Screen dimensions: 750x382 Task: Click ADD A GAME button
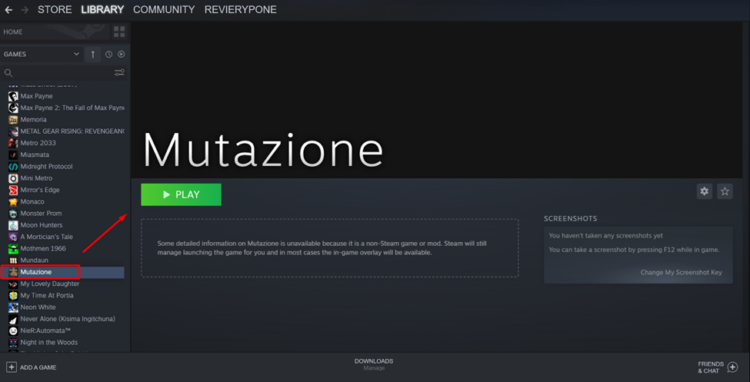(31, 367)
